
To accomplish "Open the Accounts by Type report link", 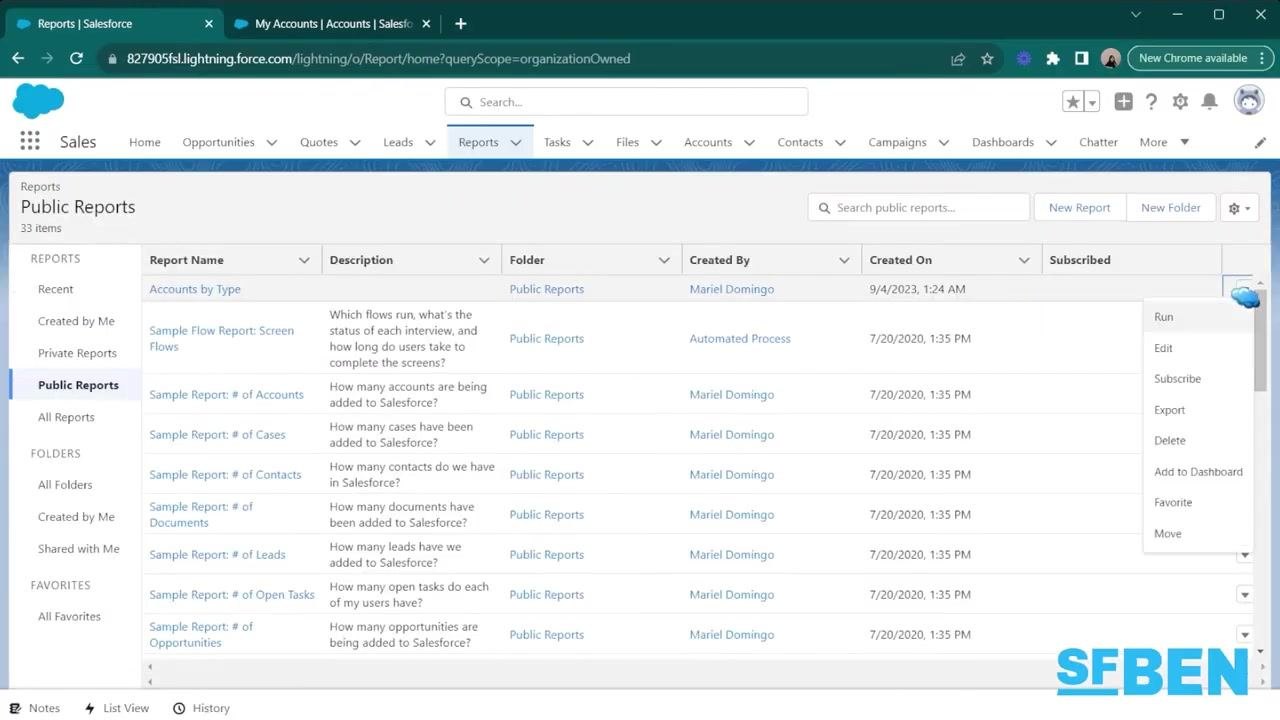I will [x=195, y=289].
